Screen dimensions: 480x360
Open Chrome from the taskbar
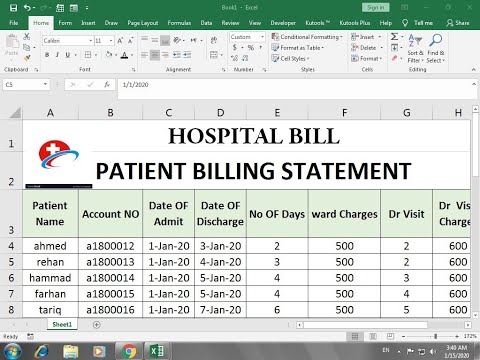[x=129, y=351]
